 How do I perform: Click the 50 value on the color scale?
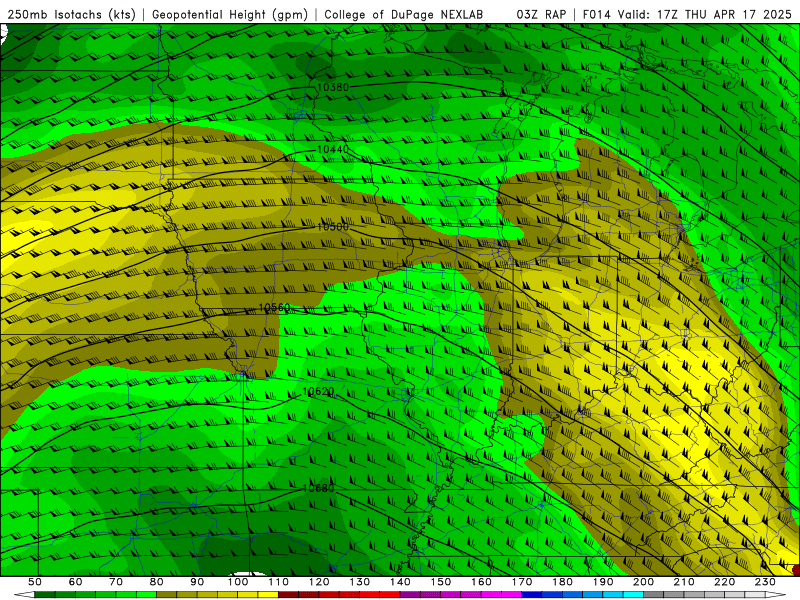35,582
